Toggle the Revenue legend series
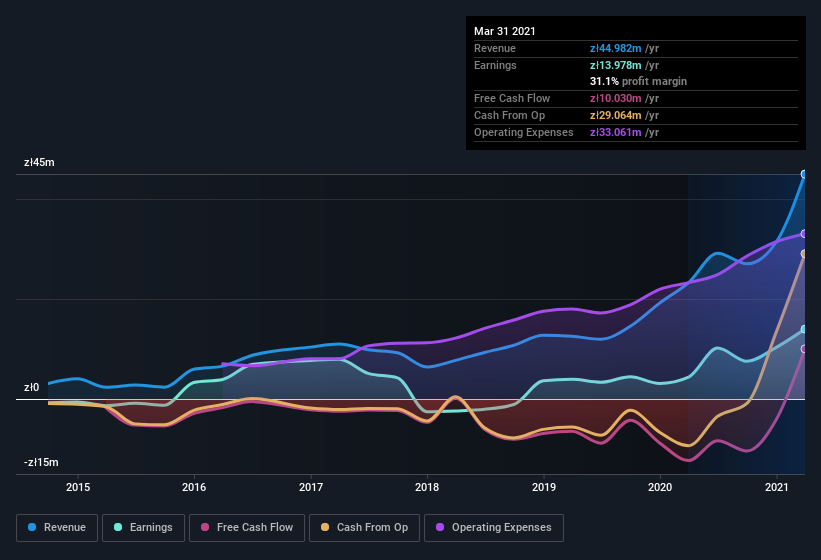The height and width of the screenshot is (560, 821). pos(58,527)
